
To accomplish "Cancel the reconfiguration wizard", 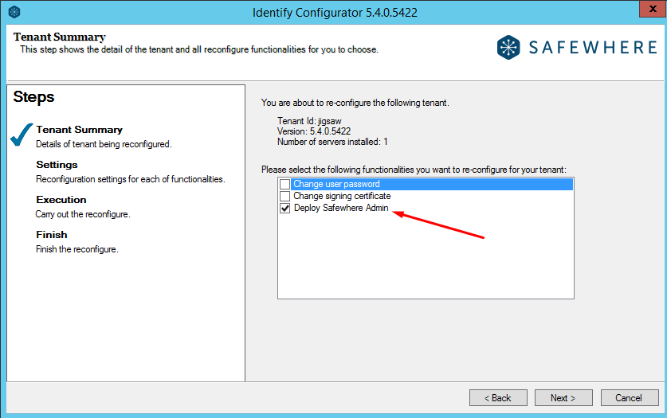I will click(629, 397).
